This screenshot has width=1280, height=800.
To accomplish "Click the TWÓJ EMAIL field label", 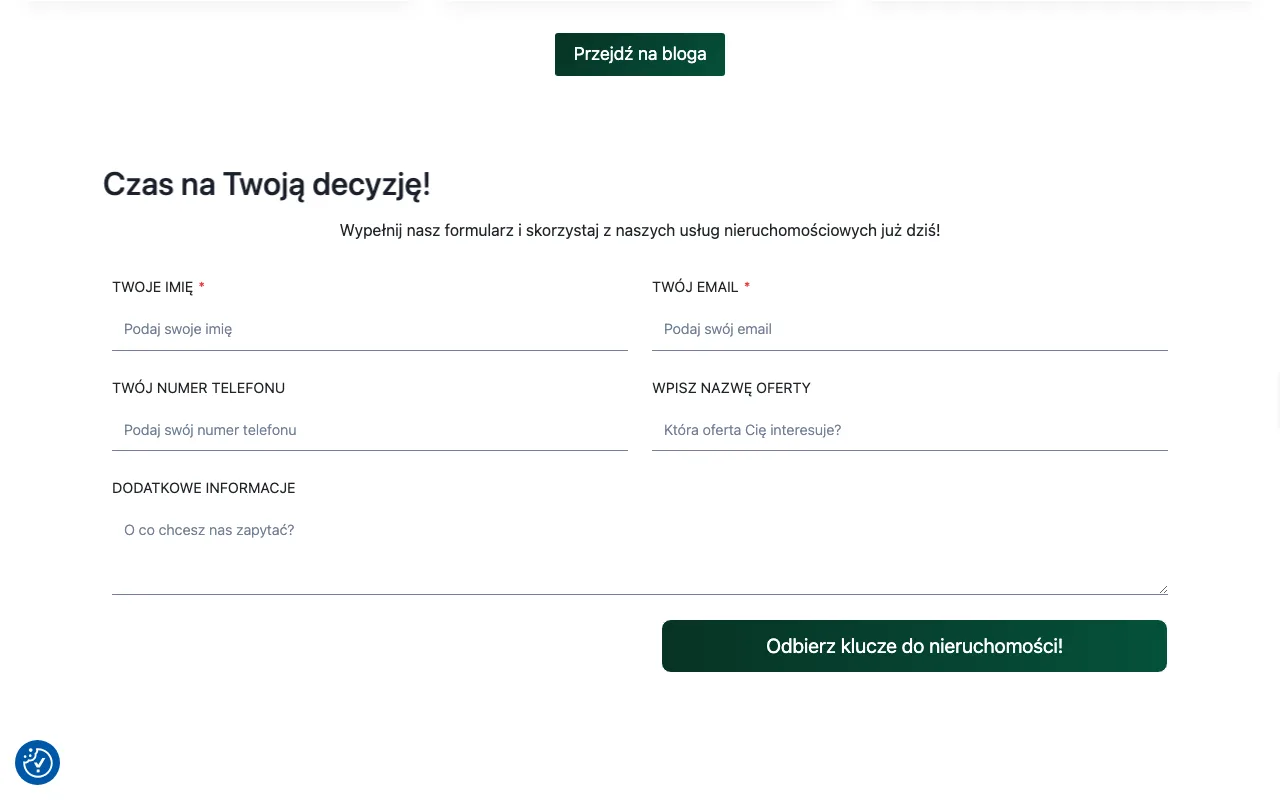I will (x=695, y=287).
